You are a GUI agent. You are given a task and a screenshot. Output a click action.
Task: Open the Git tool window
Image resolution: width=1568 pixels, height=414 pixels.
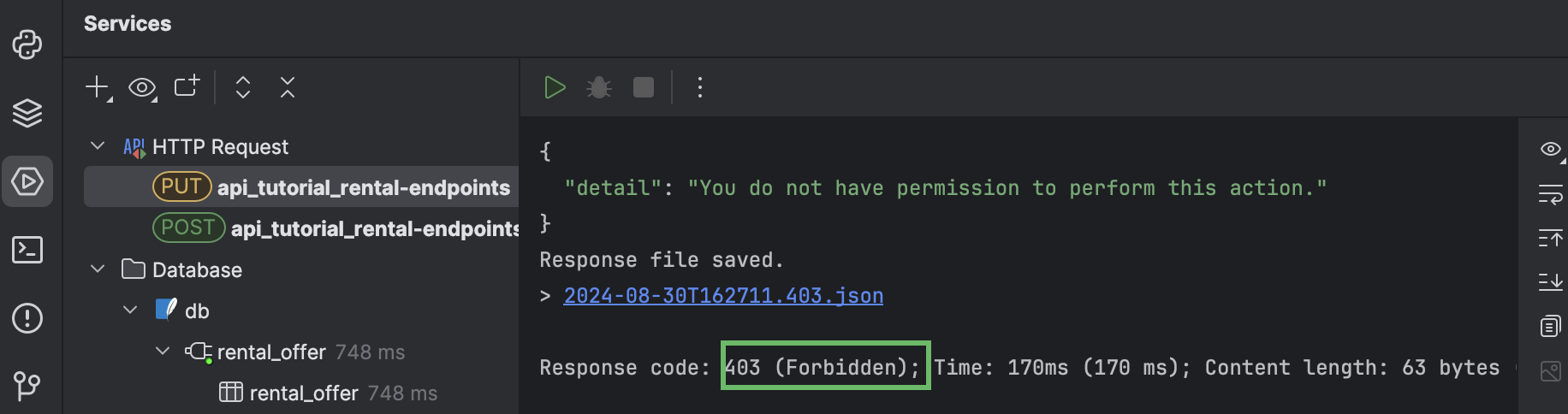click(27, 386)
